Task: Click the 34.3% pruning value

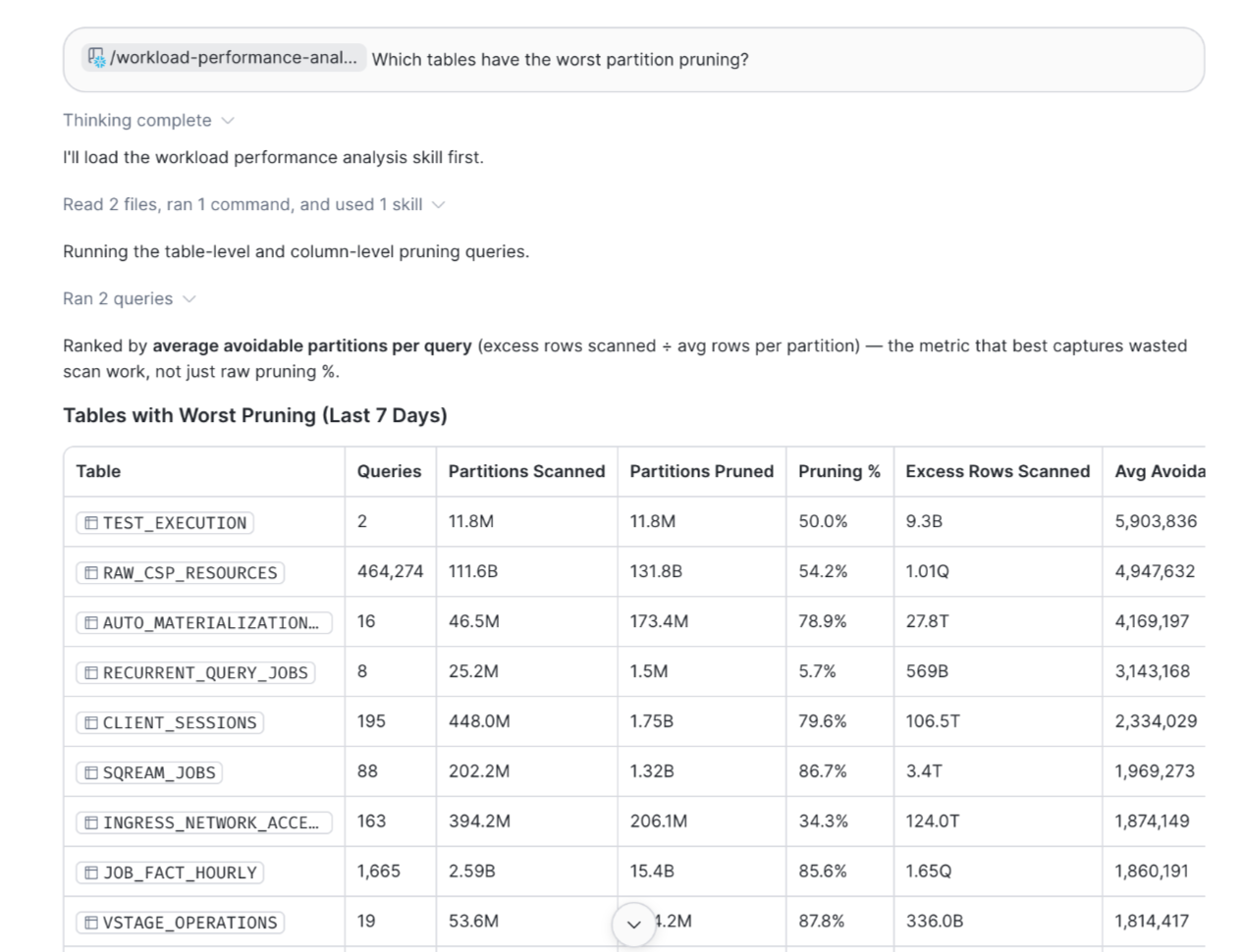Action: coord(823,821)
